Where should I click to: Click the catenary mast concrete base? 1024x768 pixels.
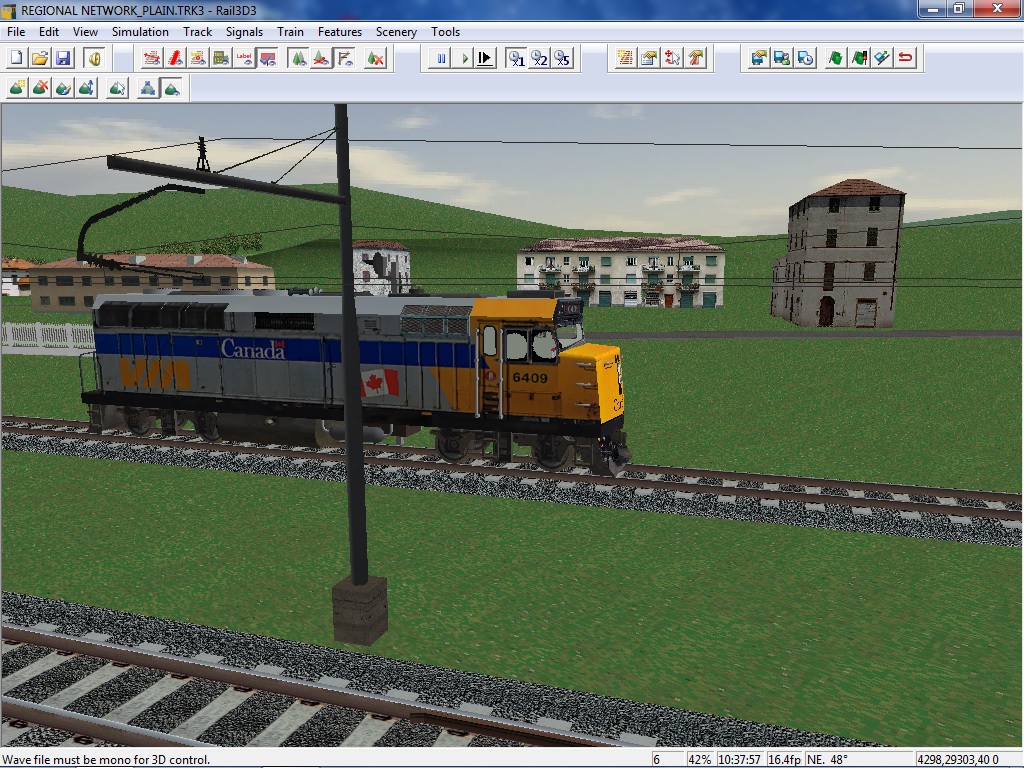pos(360,611)
